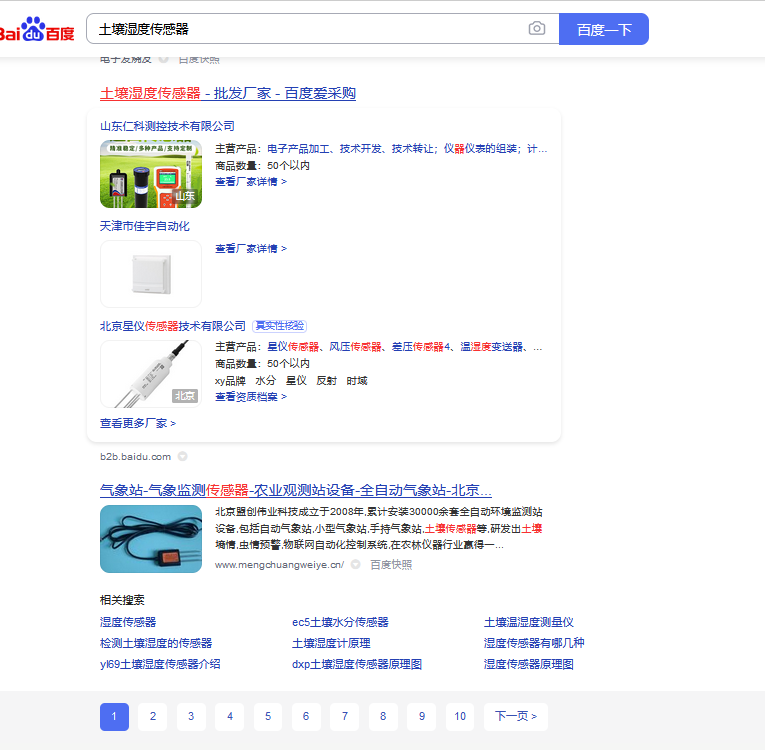The image size is (765, 750).
Task: Open 百度快照 for mengchuangweiye result
Action: (391, 565)
